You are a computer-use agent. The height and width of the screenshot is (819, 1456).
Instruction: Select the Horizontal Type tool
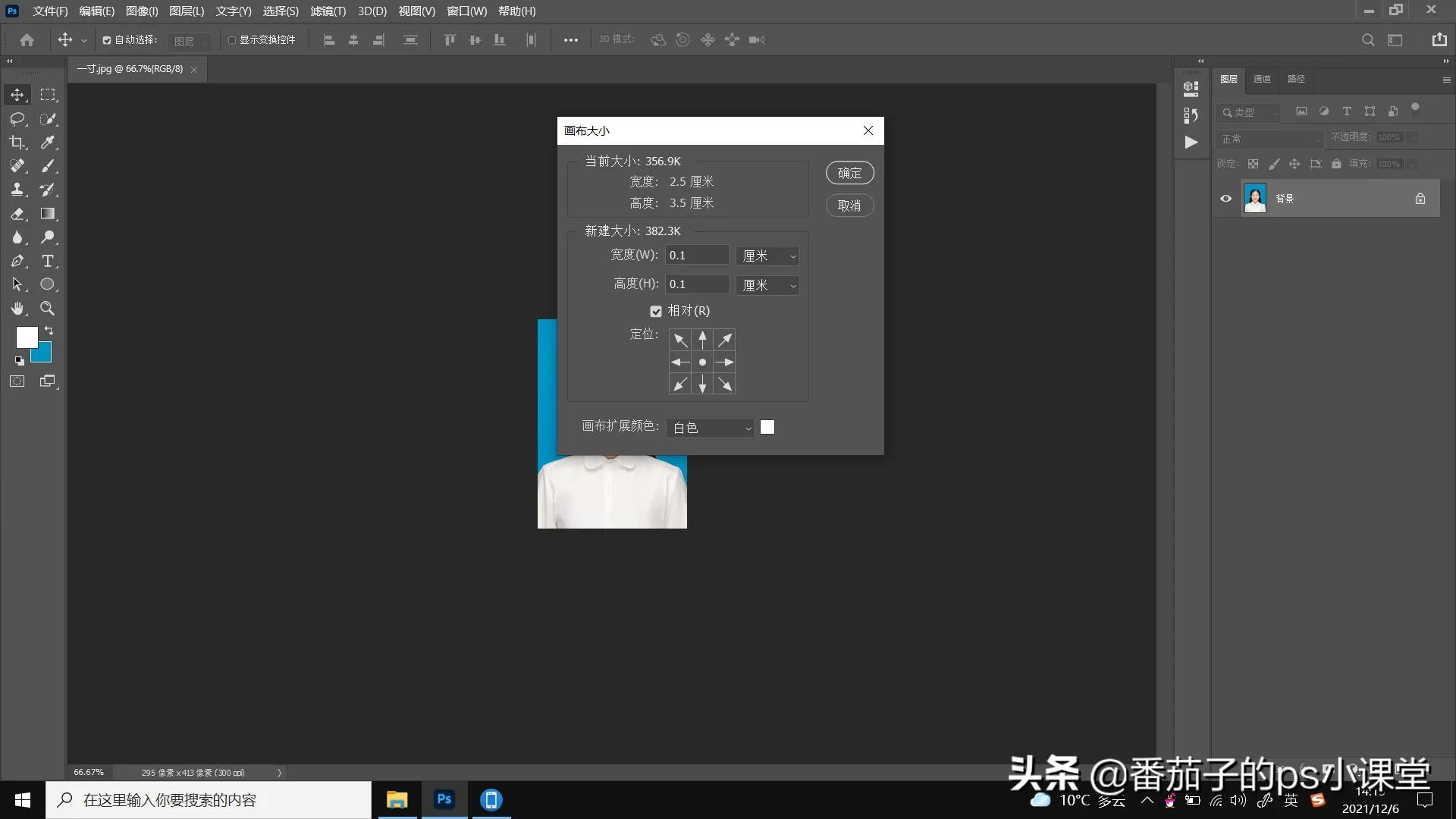click(x=48, y=261)
